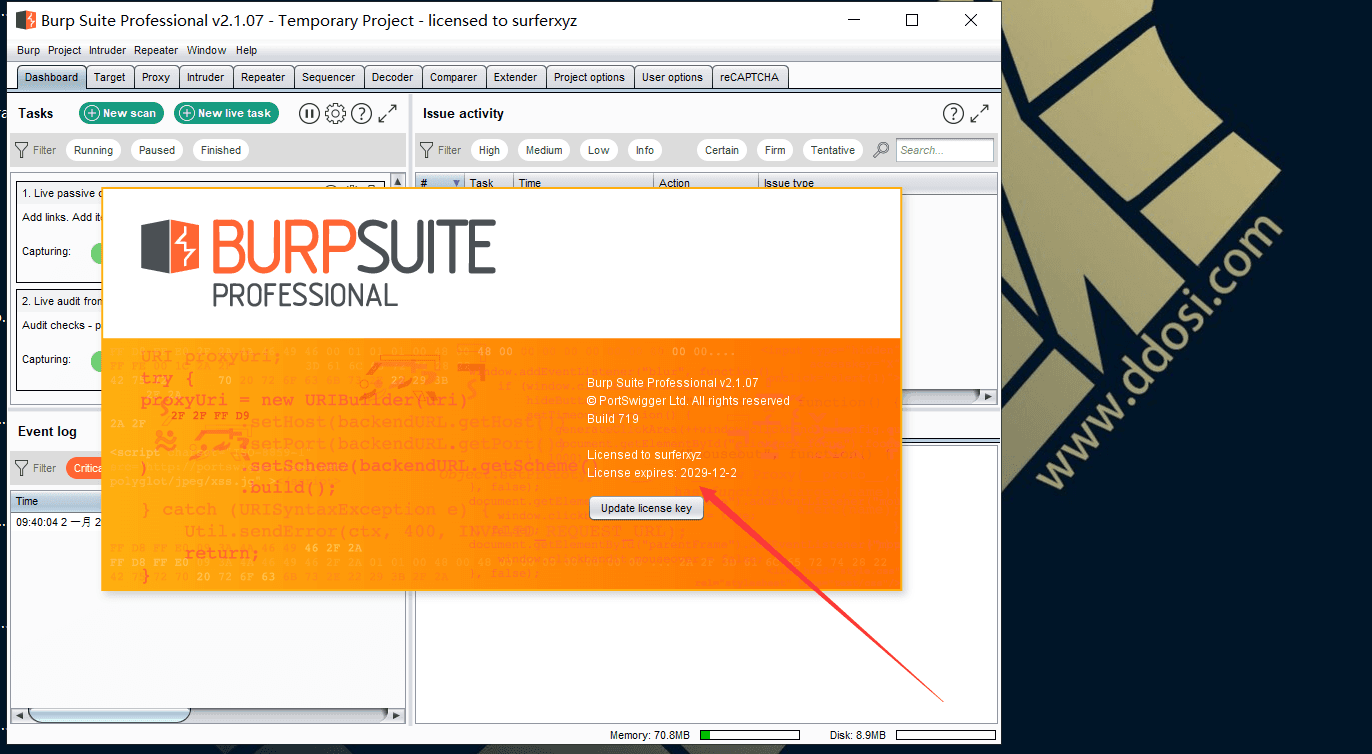Open the Project menu

point(65,50)
